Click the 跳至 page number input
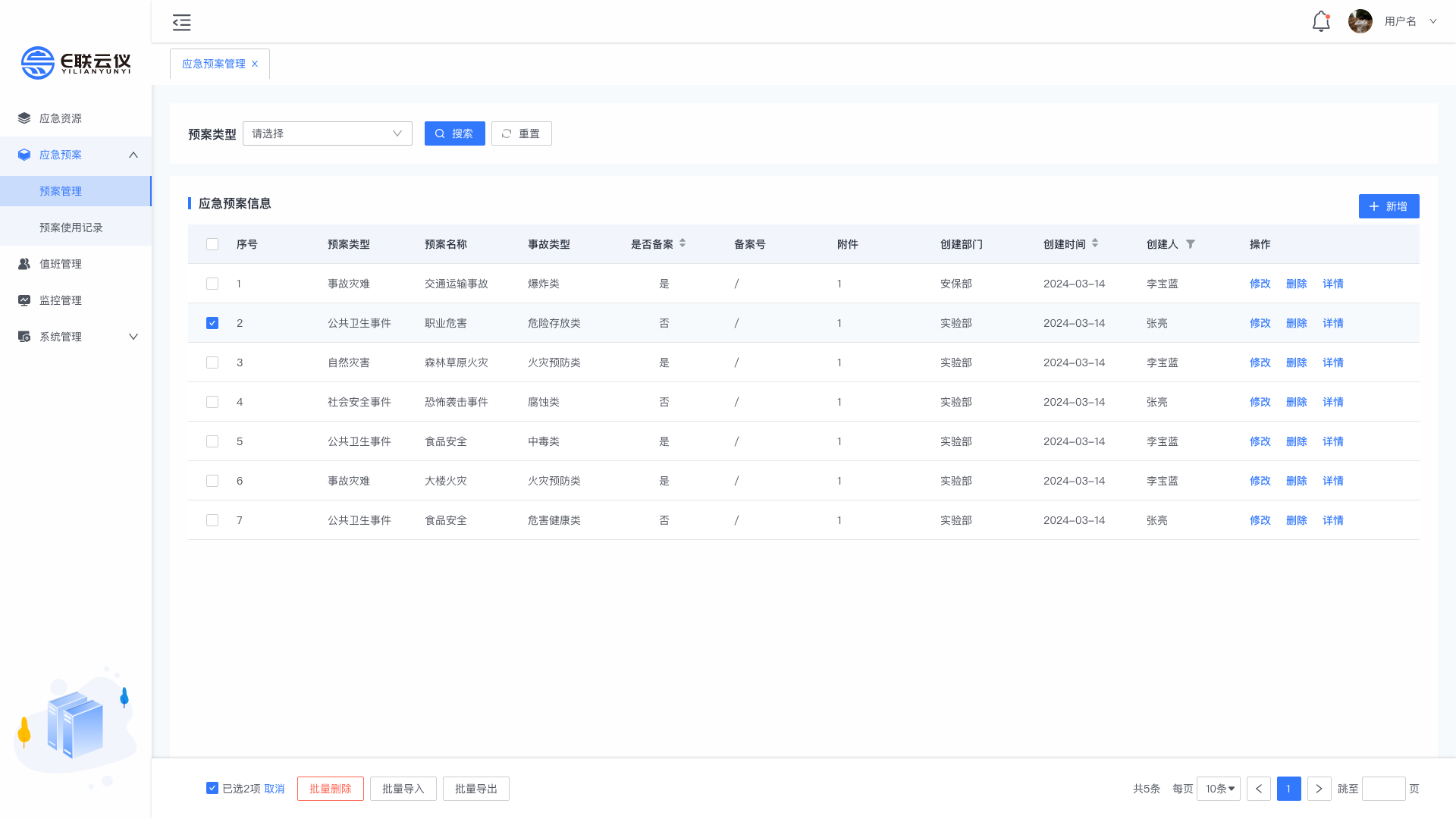 [x=1384, y=789]
